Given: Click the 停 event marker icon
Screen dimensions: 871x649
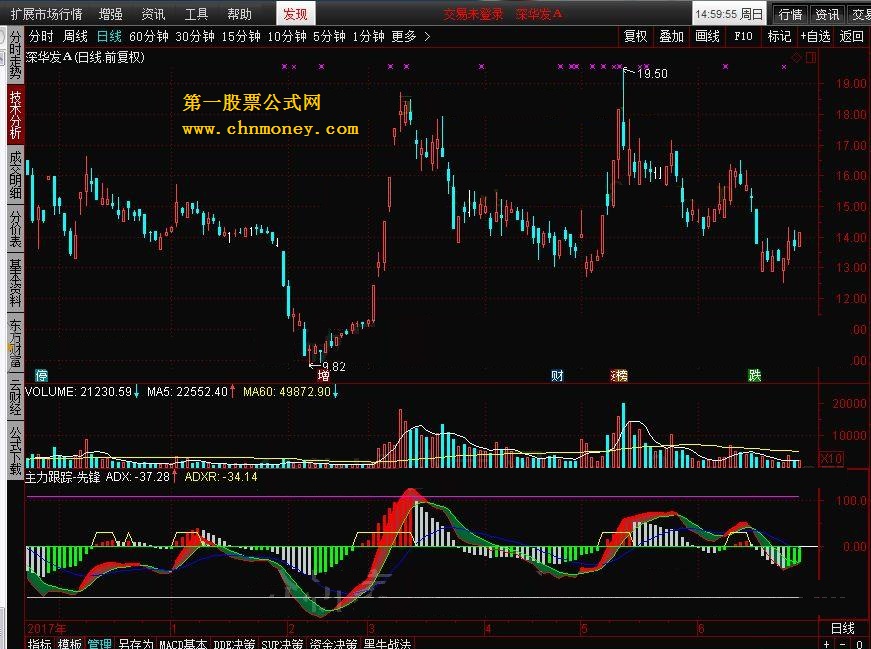Looking at the screenshot, I should pyautogui.click(x=41, y=376).
